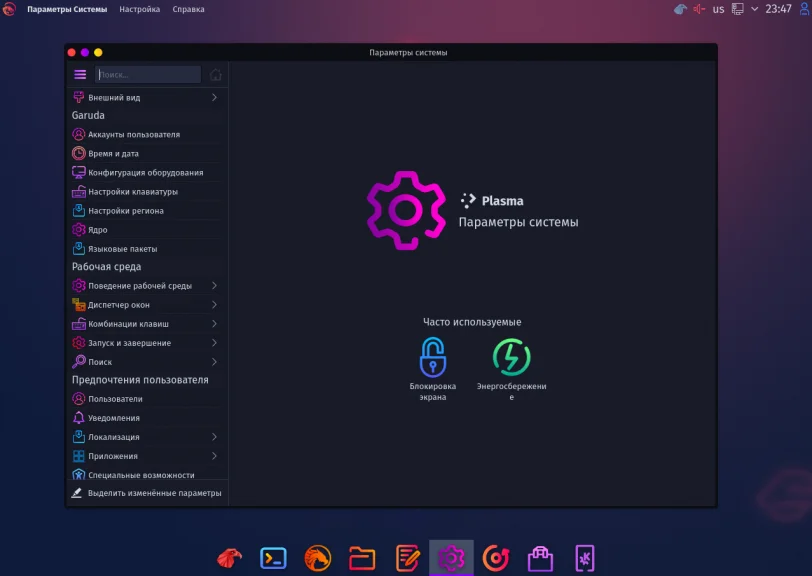Click the hamburger menu icon atop the sidebar
The width and height of the screenshot is (812, 576).
[x=79, y=74]
